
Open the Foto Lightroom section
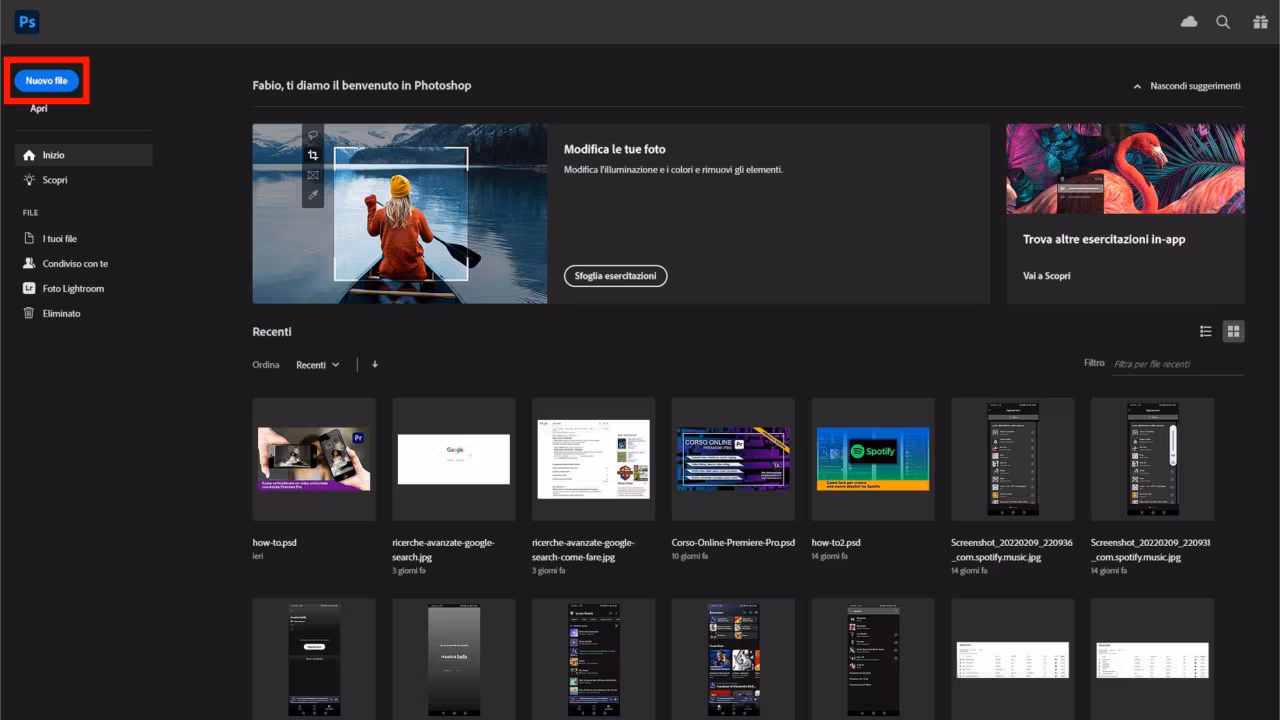click(x=71, y=288)
